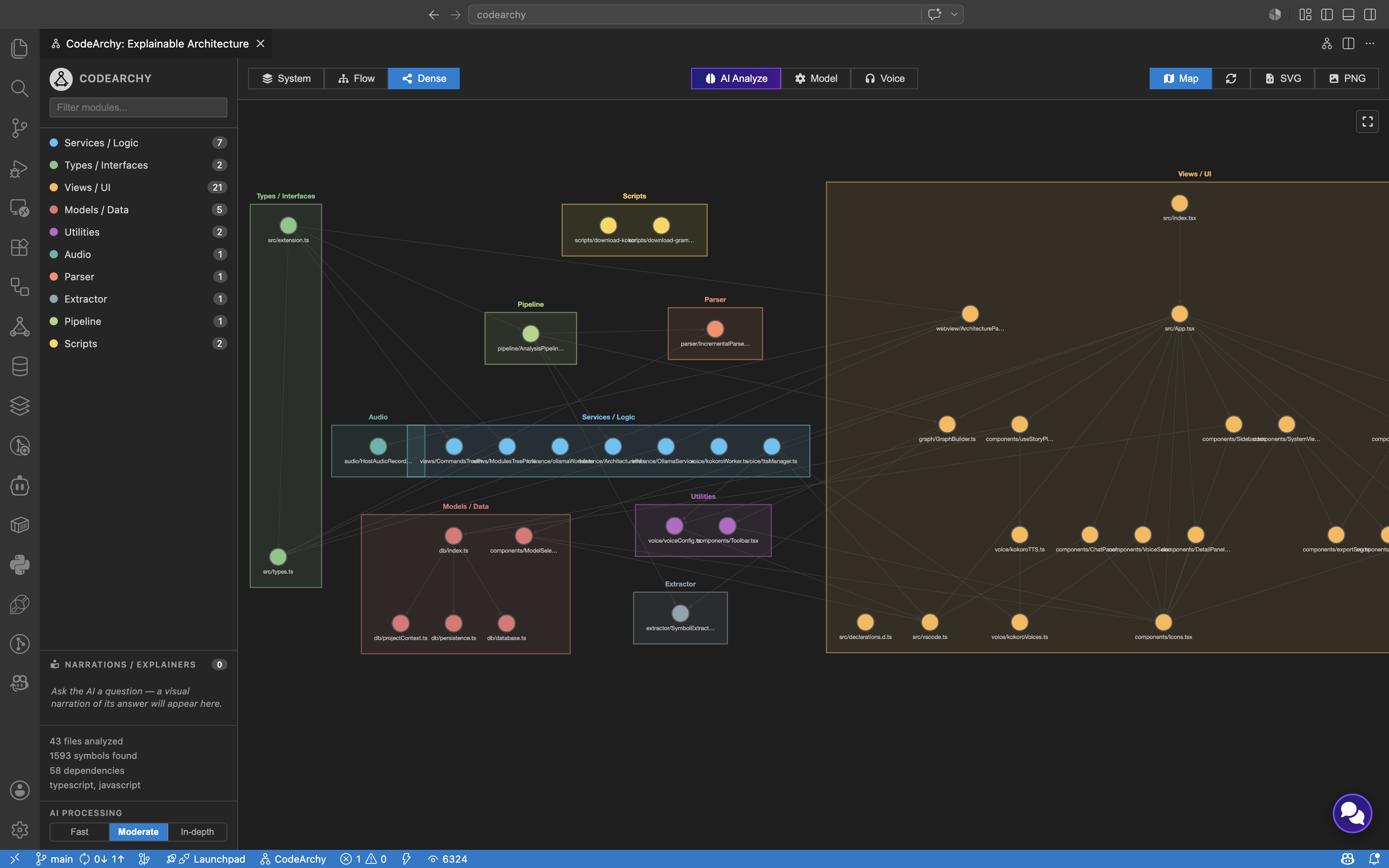1389x868 pixels.
Task: Click the go back arrow in title bar
Action: [434, 14]
